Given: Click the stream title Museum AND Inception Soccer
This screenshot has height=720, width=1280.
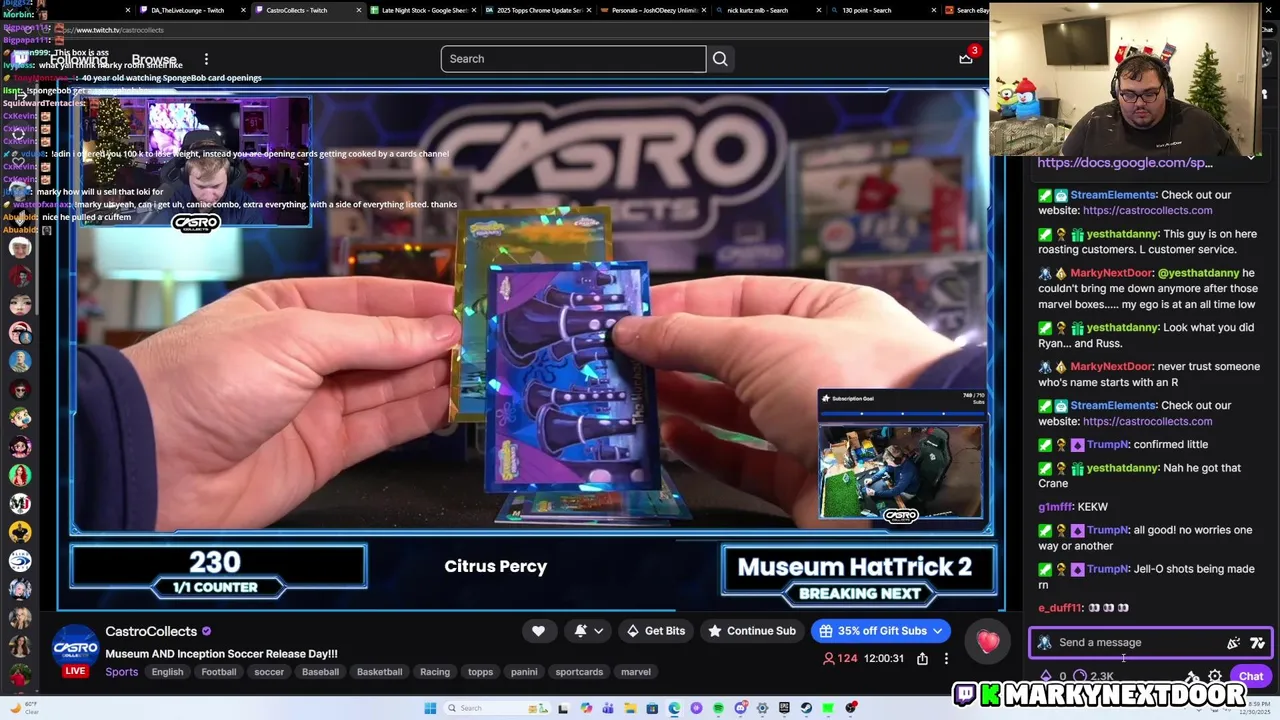Looking at the screenshot, I should click(221, 653).
